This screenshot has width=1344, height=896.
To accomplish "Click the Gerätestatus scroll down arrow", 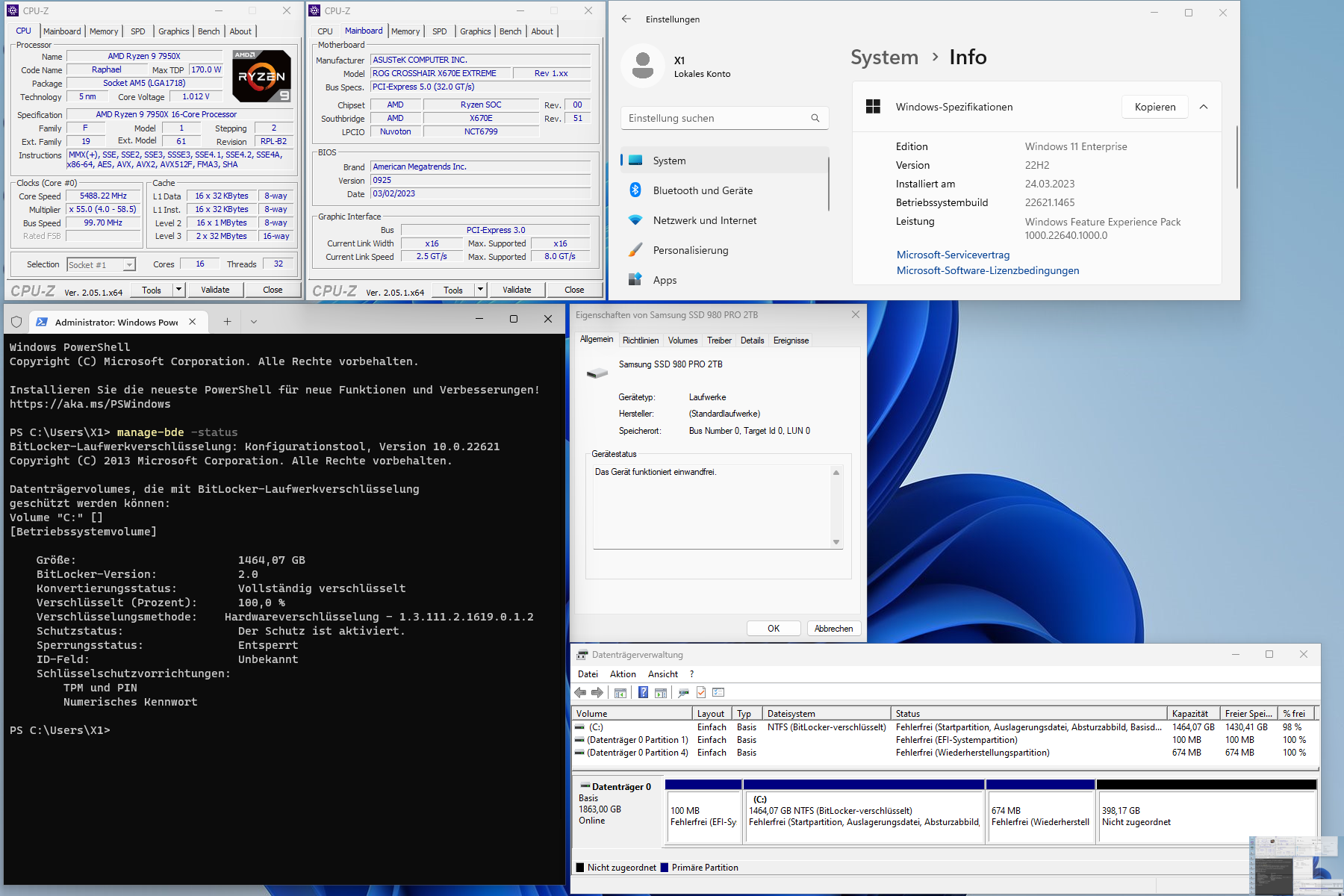I will (x=836, y=542).
